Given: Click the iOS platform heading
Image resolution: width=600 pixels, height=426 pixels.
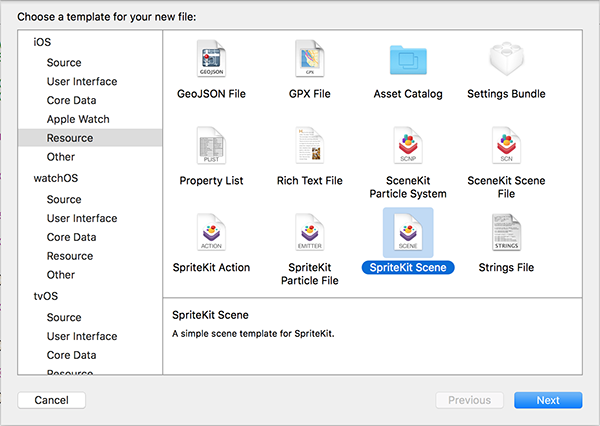Looking at the screenshot, I should [42, 42].
